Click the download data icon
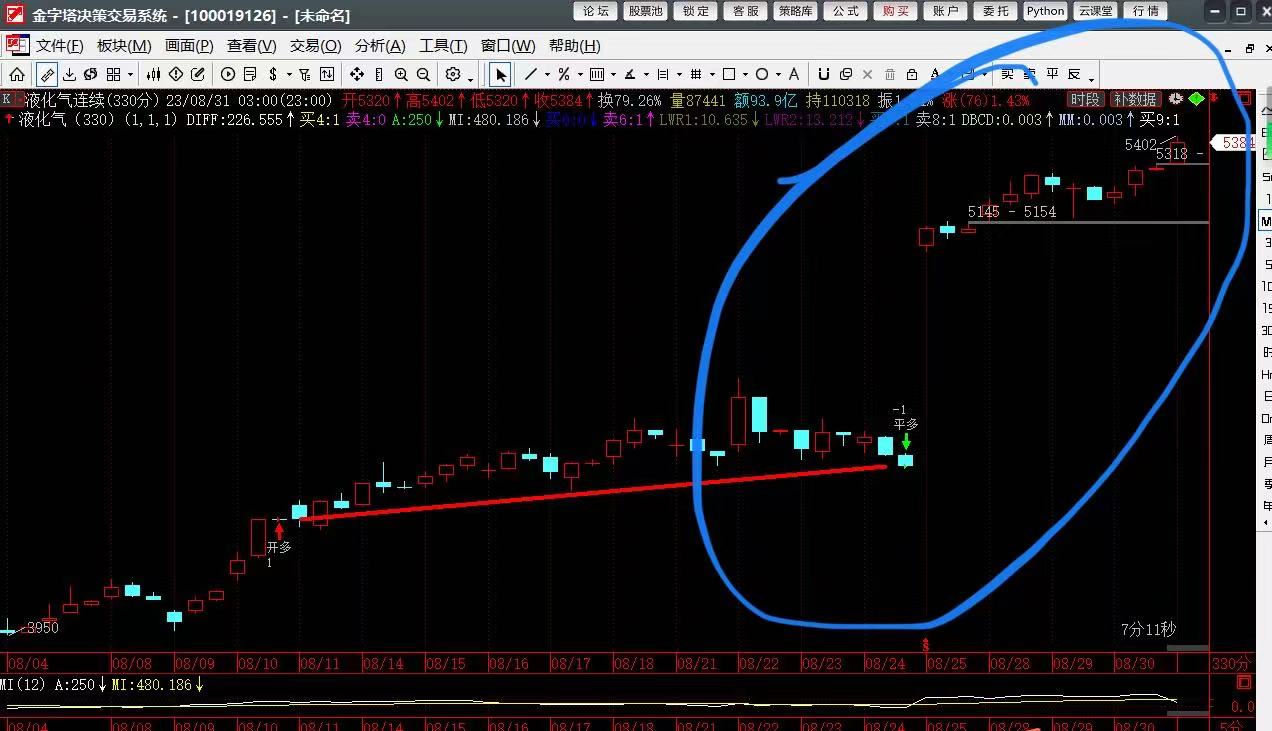1272x731 pixels. [69, 74]
